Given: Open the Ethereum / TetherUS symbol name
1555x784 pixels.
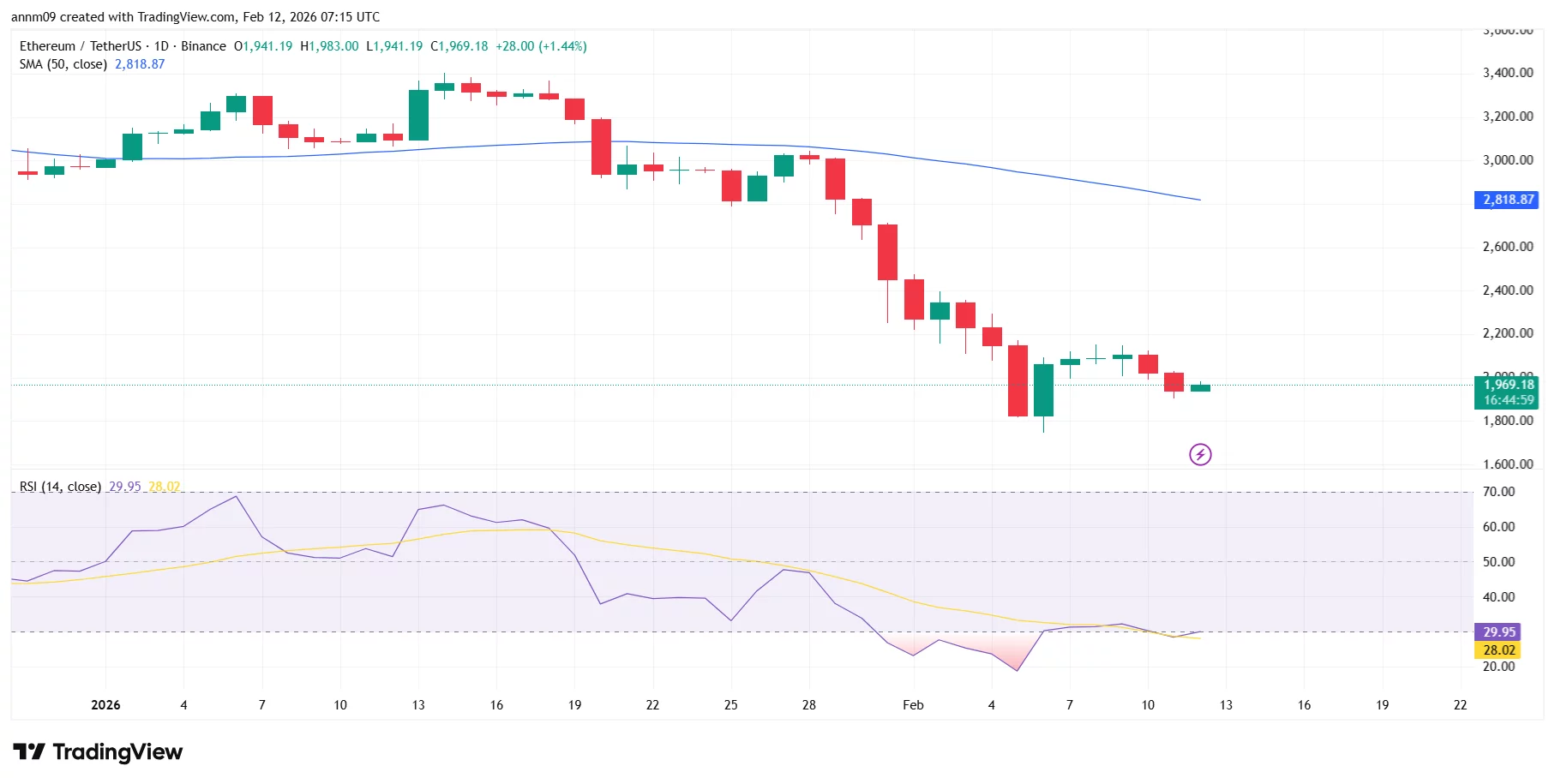Looking at the screenshot, I should point(81,46).
